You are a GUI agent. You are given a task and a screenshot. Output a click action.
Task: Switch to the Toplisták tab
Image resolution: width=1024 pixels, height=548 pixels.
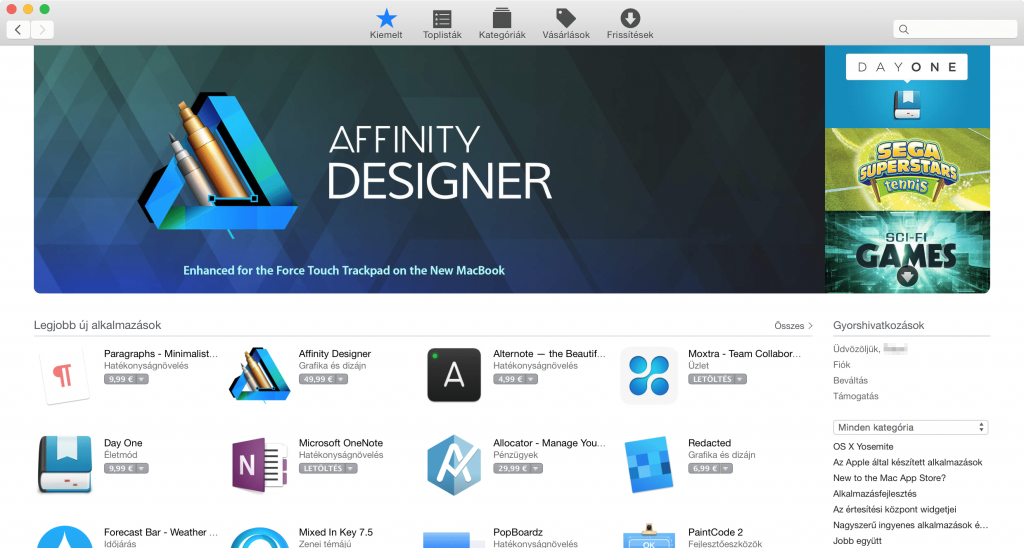441,24
